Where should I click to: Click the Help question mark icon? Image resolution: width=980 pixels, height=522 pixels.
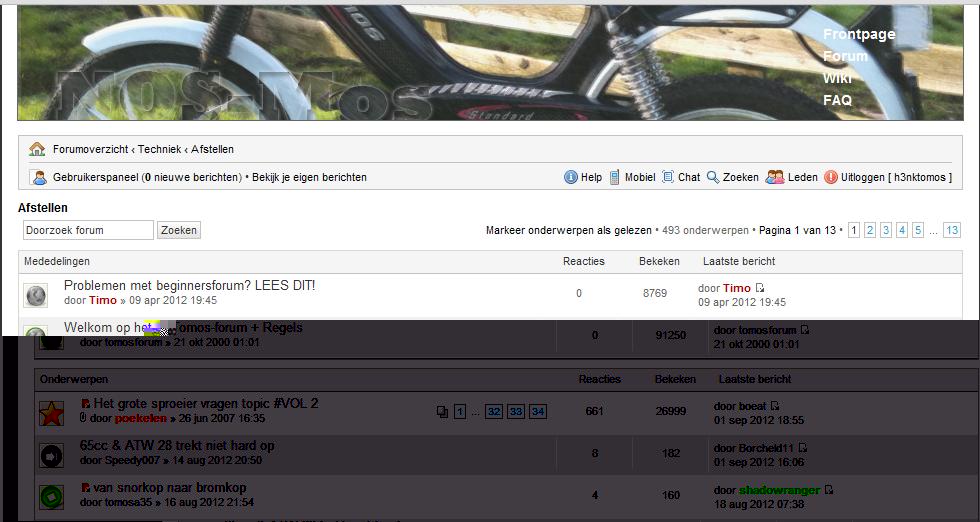pos(571,177)
